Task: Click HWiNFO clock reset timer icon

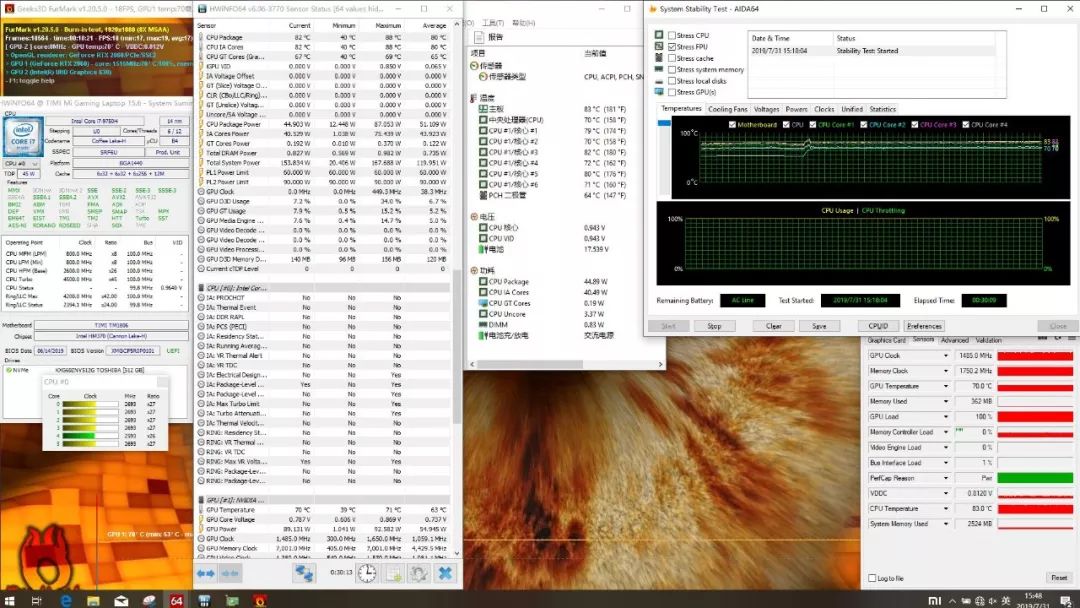Action: 367,573
